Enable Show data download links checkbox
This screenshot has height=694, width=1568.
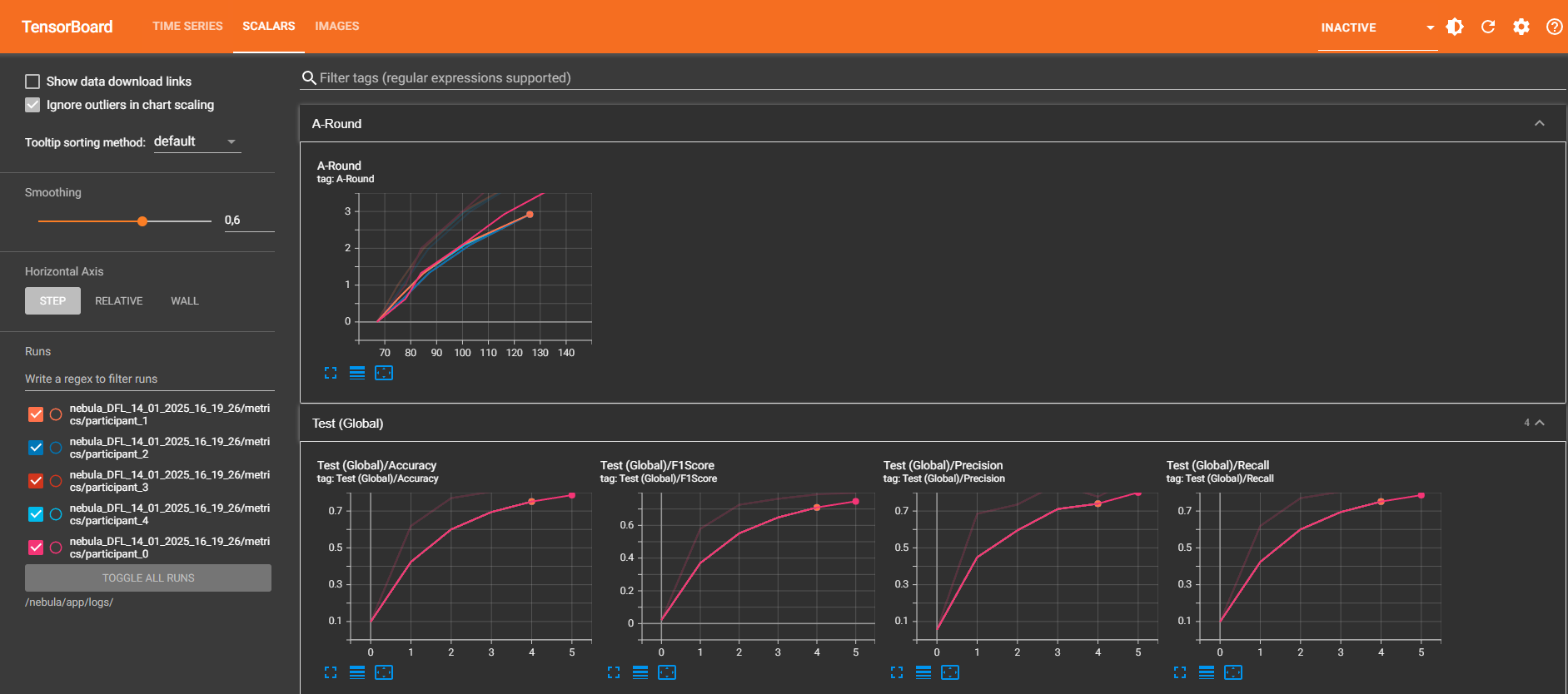coord(32,82)
